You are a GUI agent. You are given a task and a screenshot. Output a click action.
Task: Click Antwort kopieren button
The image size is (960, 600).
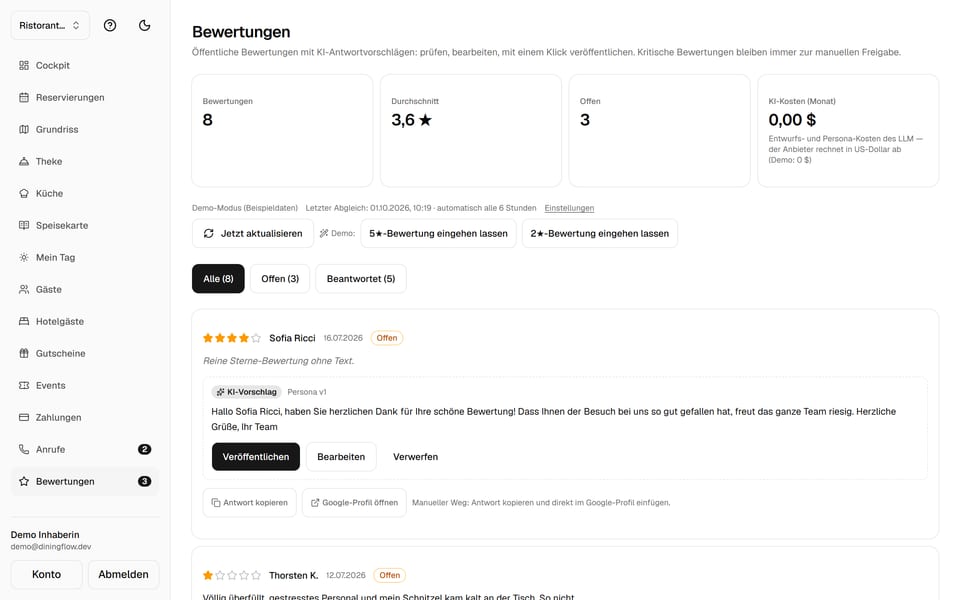(x=250, y=503)
